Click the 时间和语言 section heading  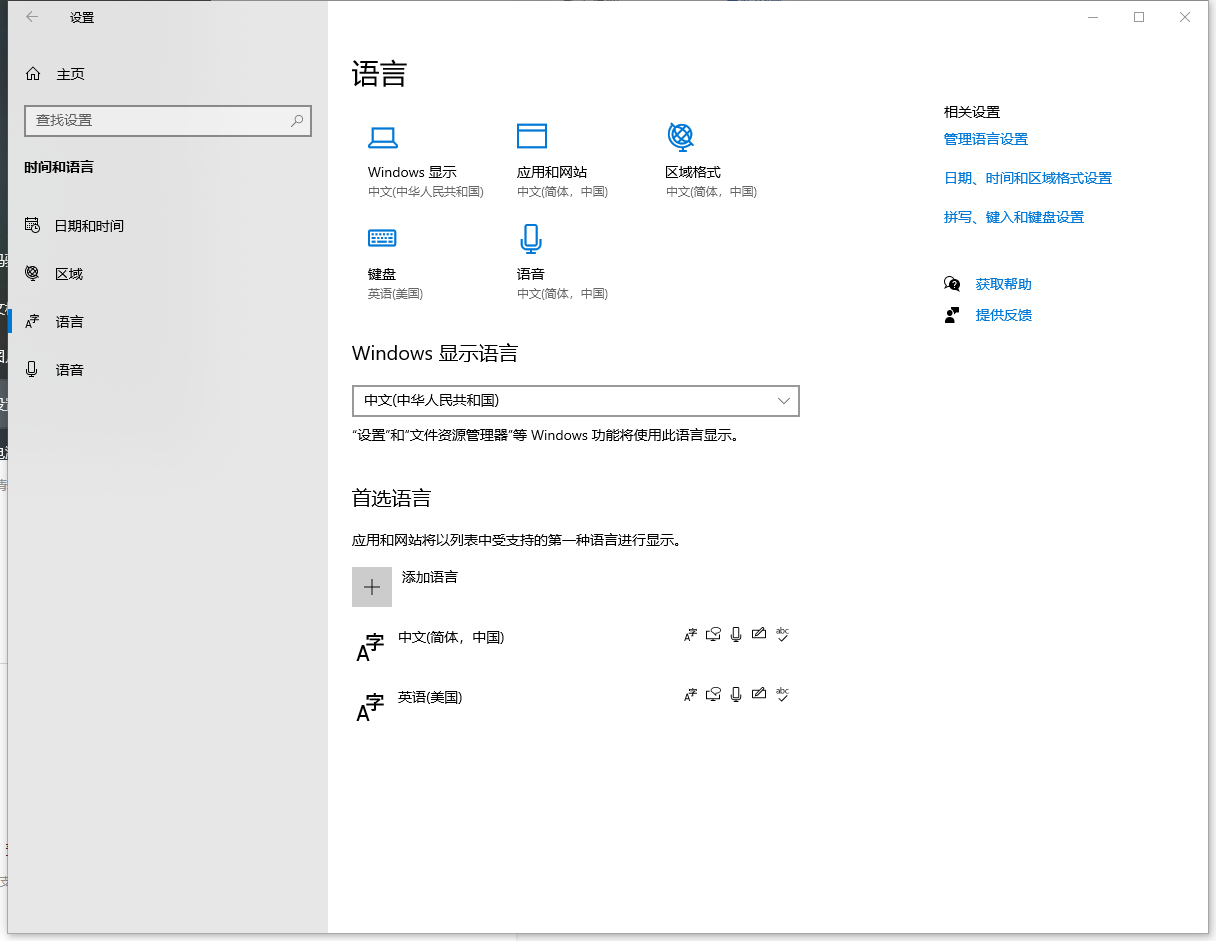(59, 167)
